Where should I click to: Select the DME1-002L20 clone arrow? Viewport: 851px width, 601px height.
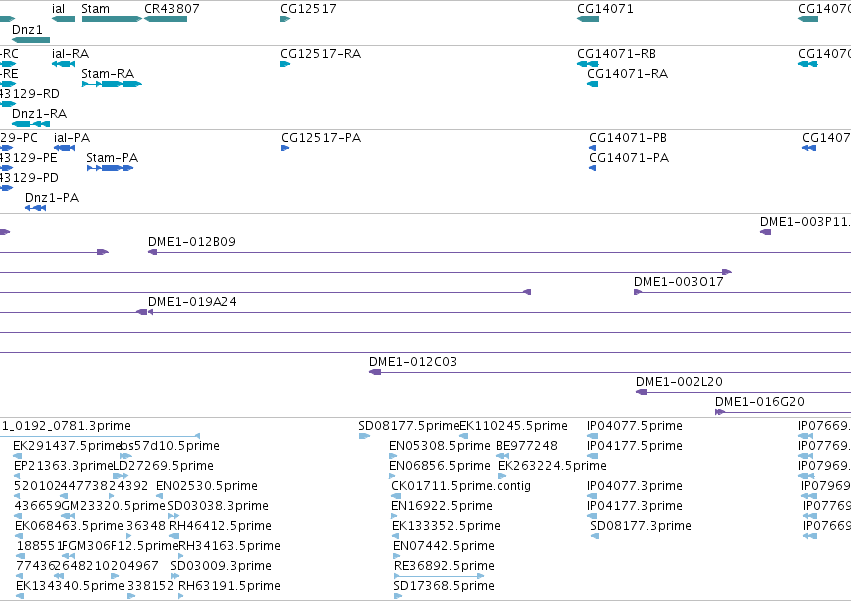coord(642,392)
